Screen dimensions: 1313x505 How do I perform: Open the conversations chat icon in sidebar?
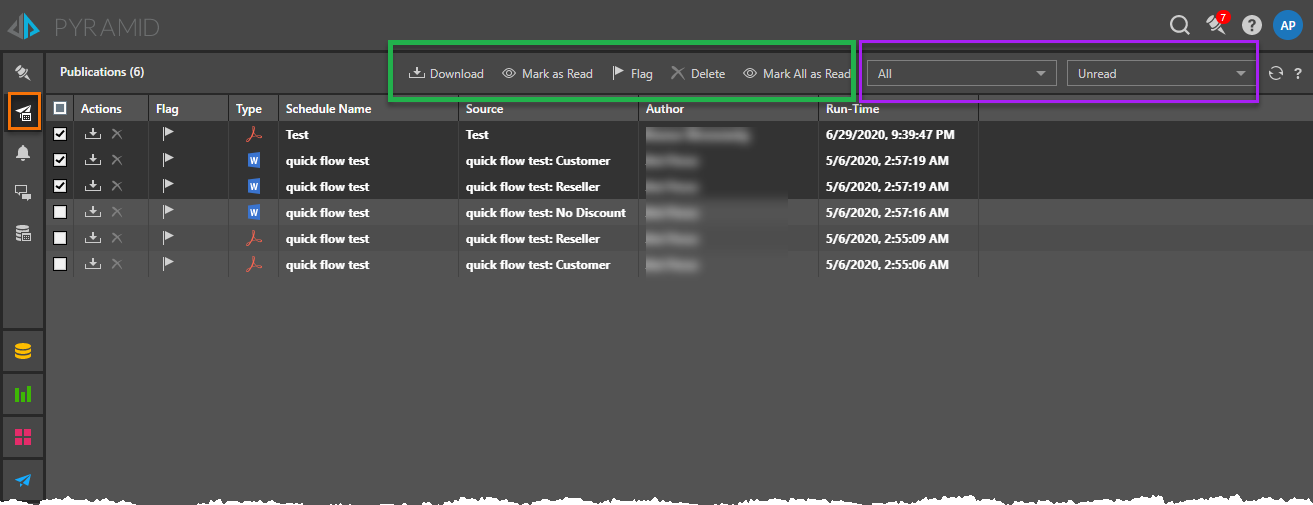click(x=23, y=193)
